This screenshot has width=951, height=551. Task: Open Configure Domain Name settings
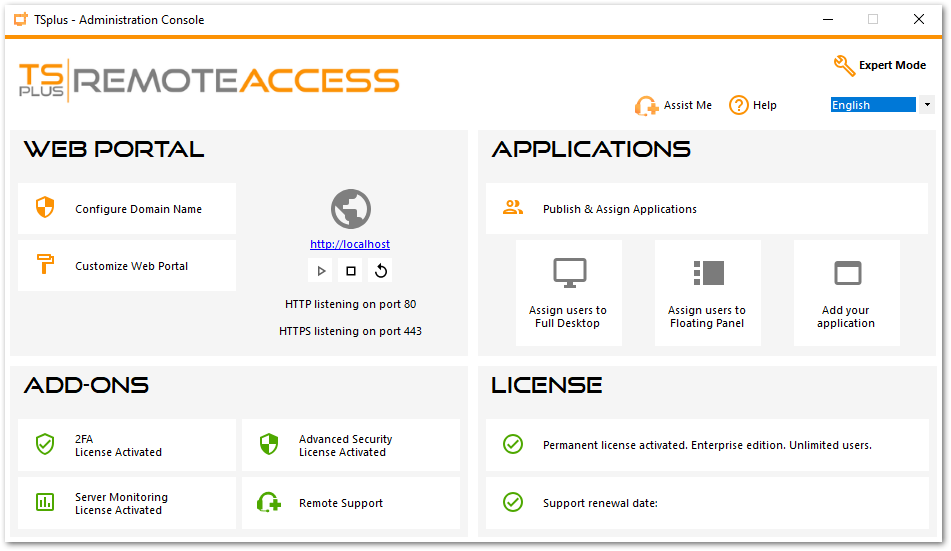(x=127, y=209)
